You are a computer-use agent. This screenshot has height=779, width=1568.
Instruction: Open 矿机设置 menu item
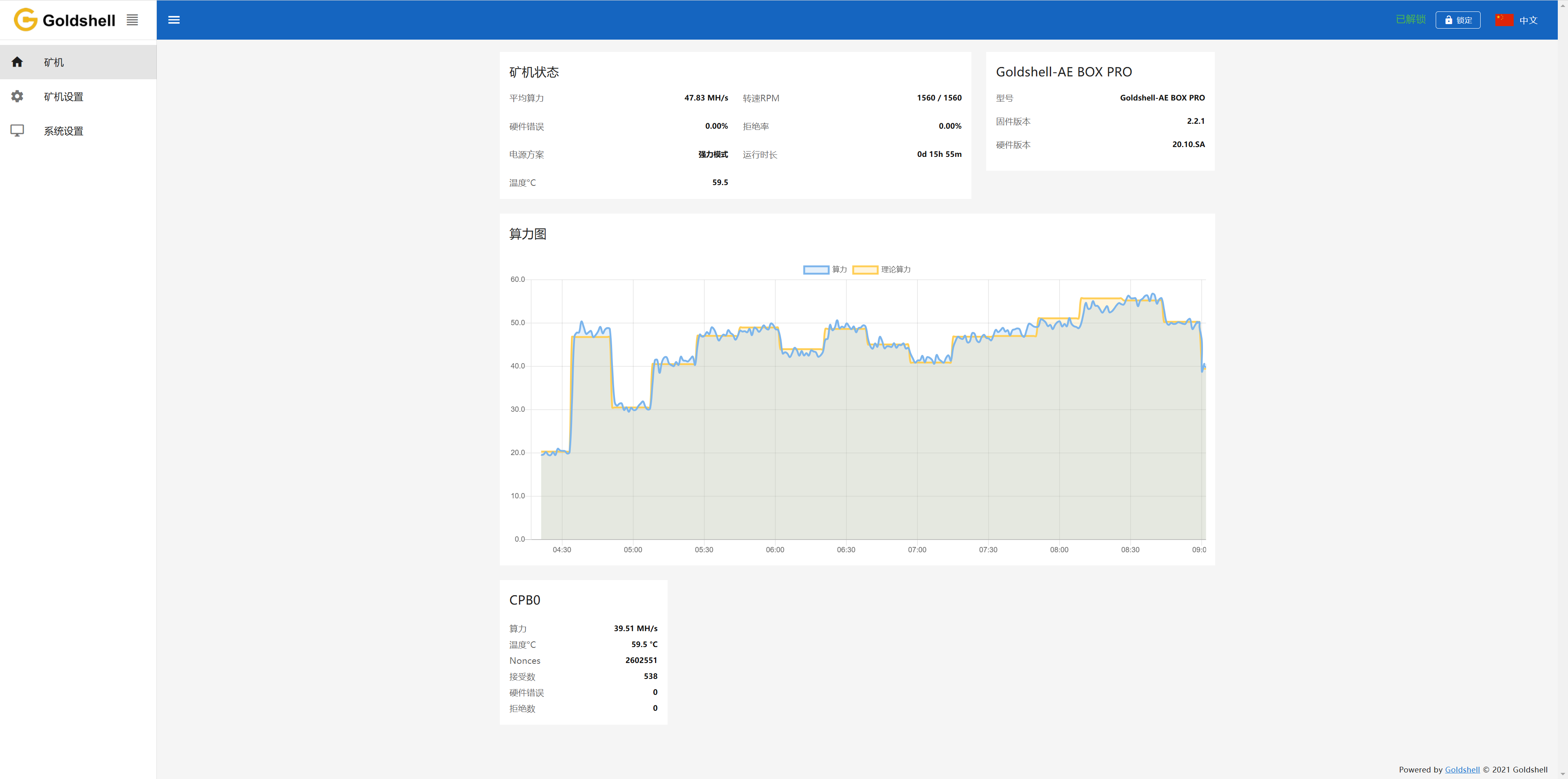pyautogui.click(x=63, y=97)
